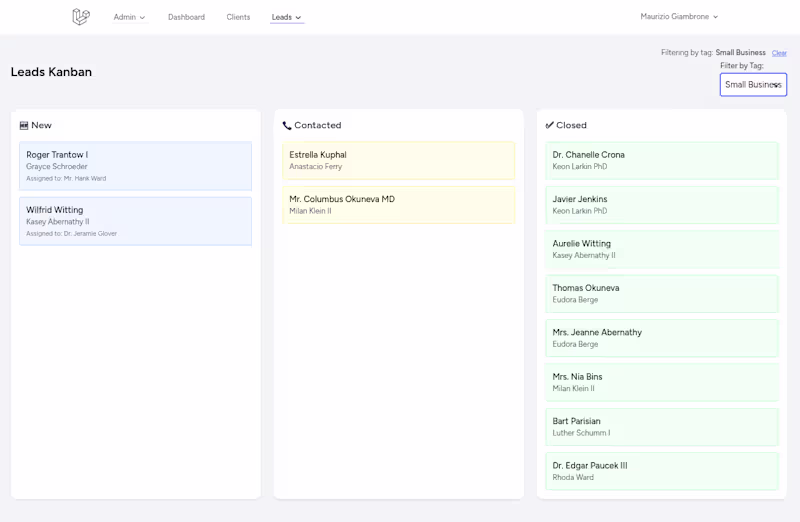This screenshot has height=522, width=800.
Task: Click the Mrs. Nia Bins card
Action: pos(661,382)
